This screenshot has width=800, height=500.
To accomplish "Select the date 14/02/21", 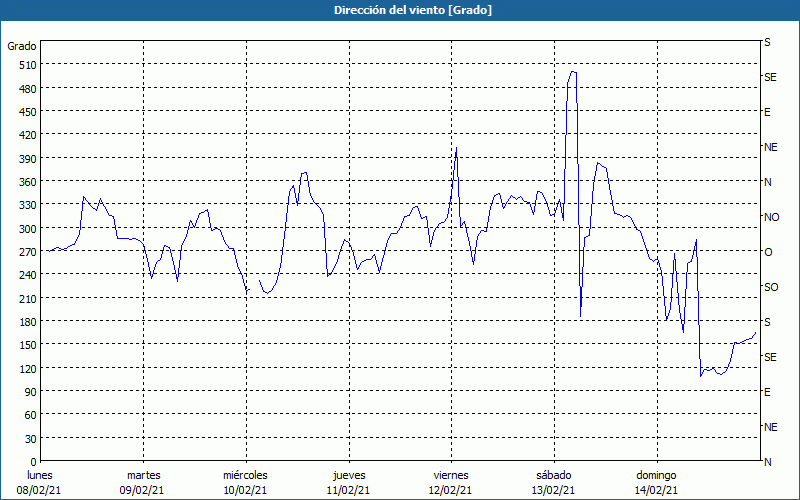I will coord(656,490).
